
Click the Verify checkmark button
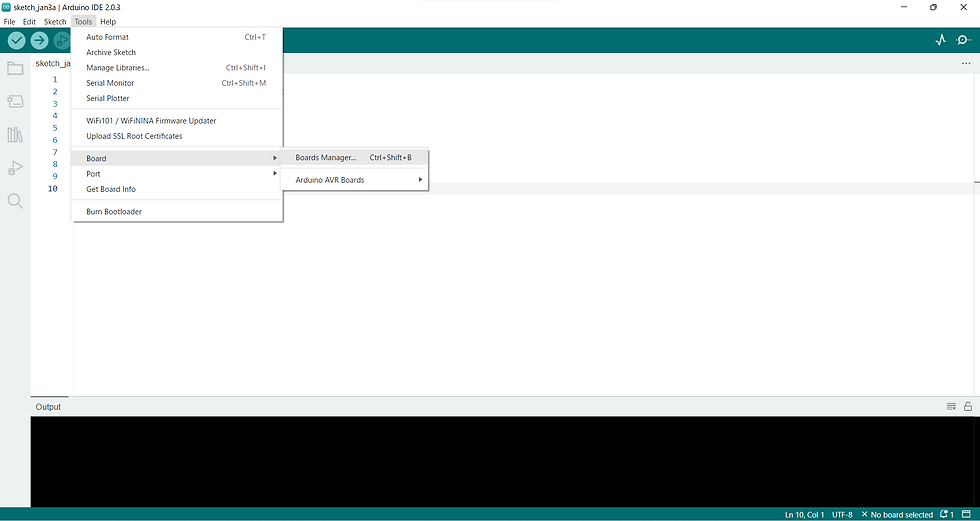[x=16, y=41]
